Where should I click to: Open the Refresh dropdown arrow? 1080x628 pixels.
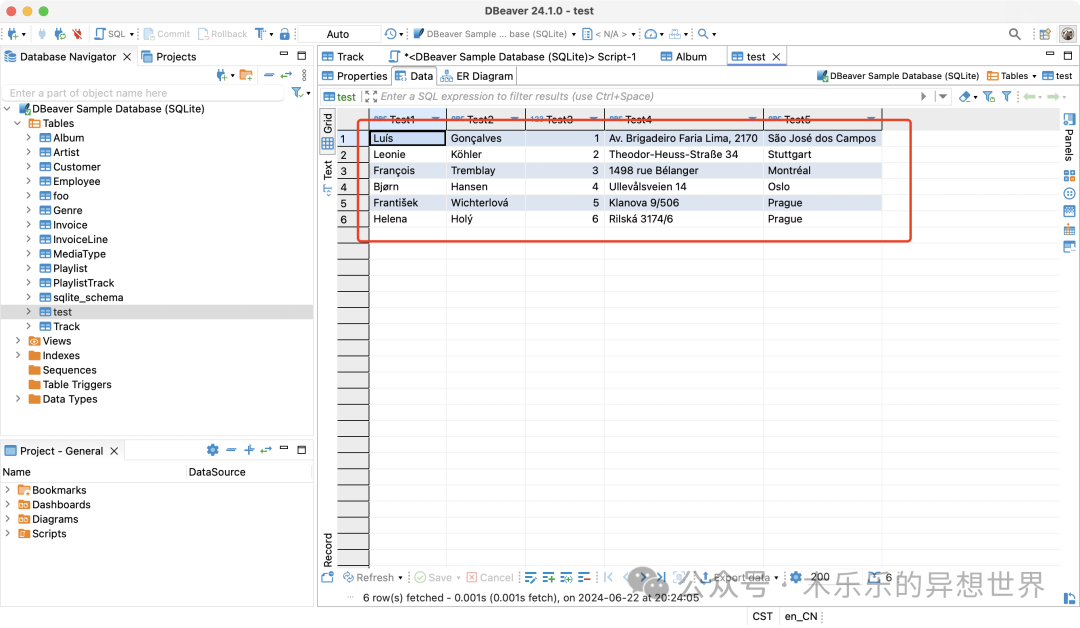(400, 578)
